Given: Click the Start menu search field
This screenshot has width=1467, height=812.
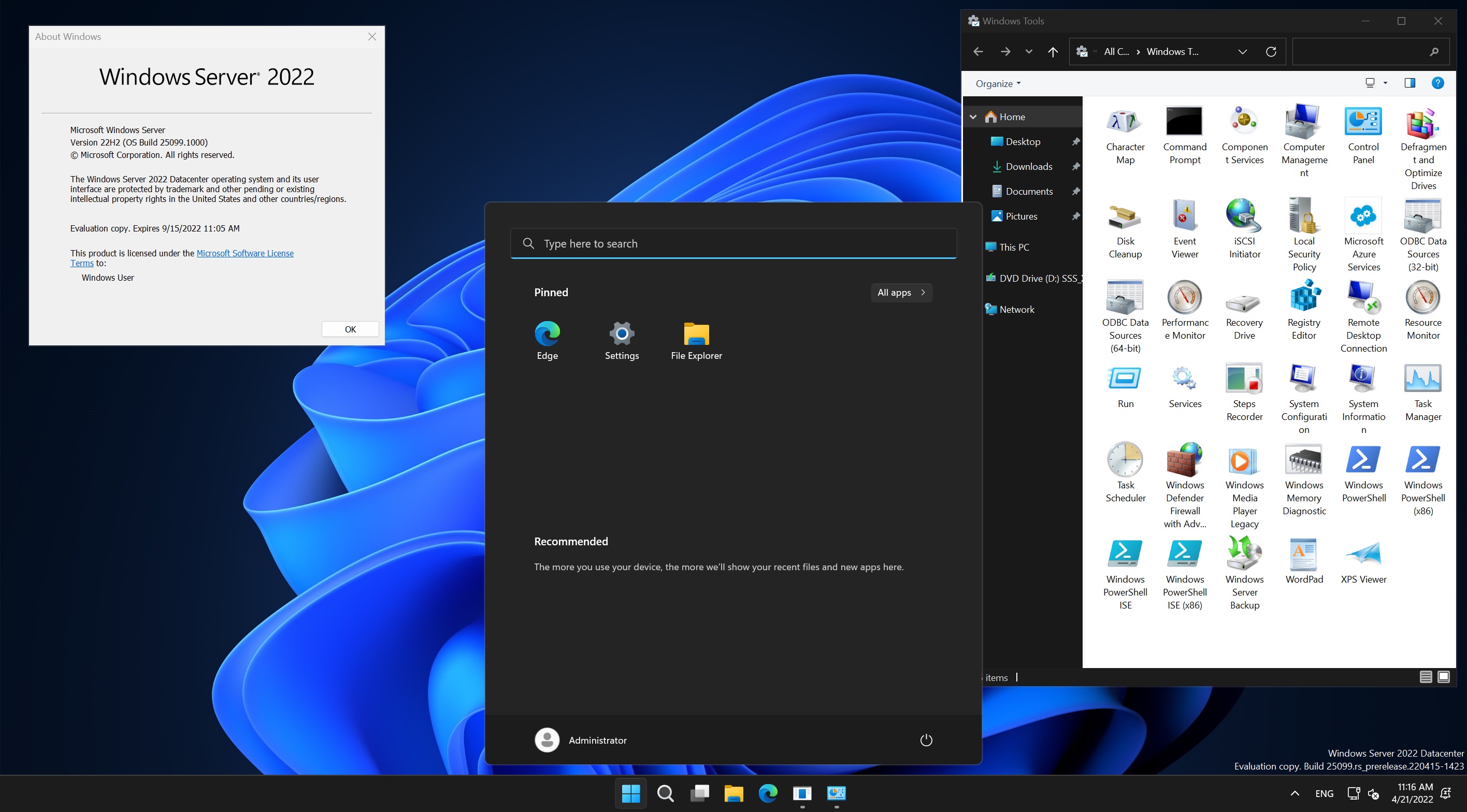Looking at the screenshot, I should [x=733, y=243].
